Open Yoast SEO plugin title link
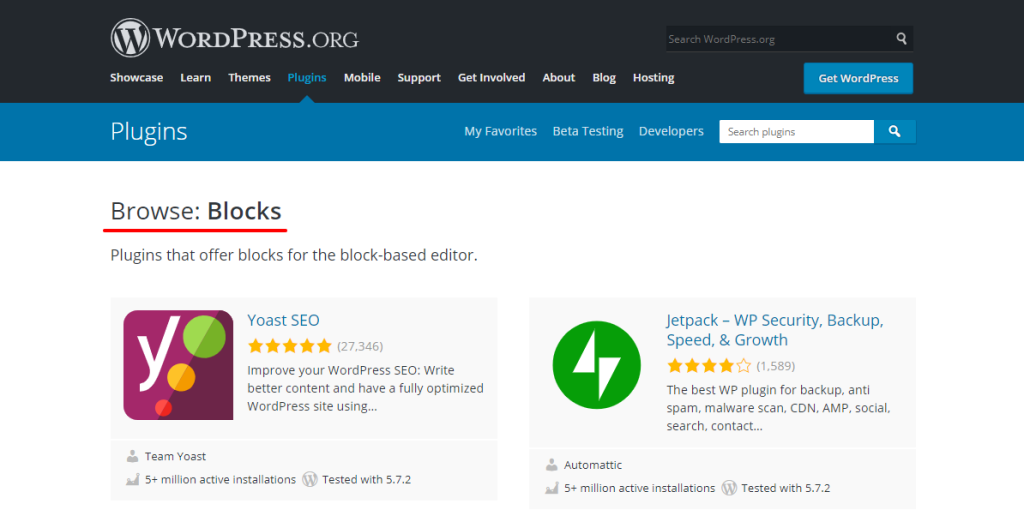Screen dimensions: 1024x522 [x=283, y=320]
